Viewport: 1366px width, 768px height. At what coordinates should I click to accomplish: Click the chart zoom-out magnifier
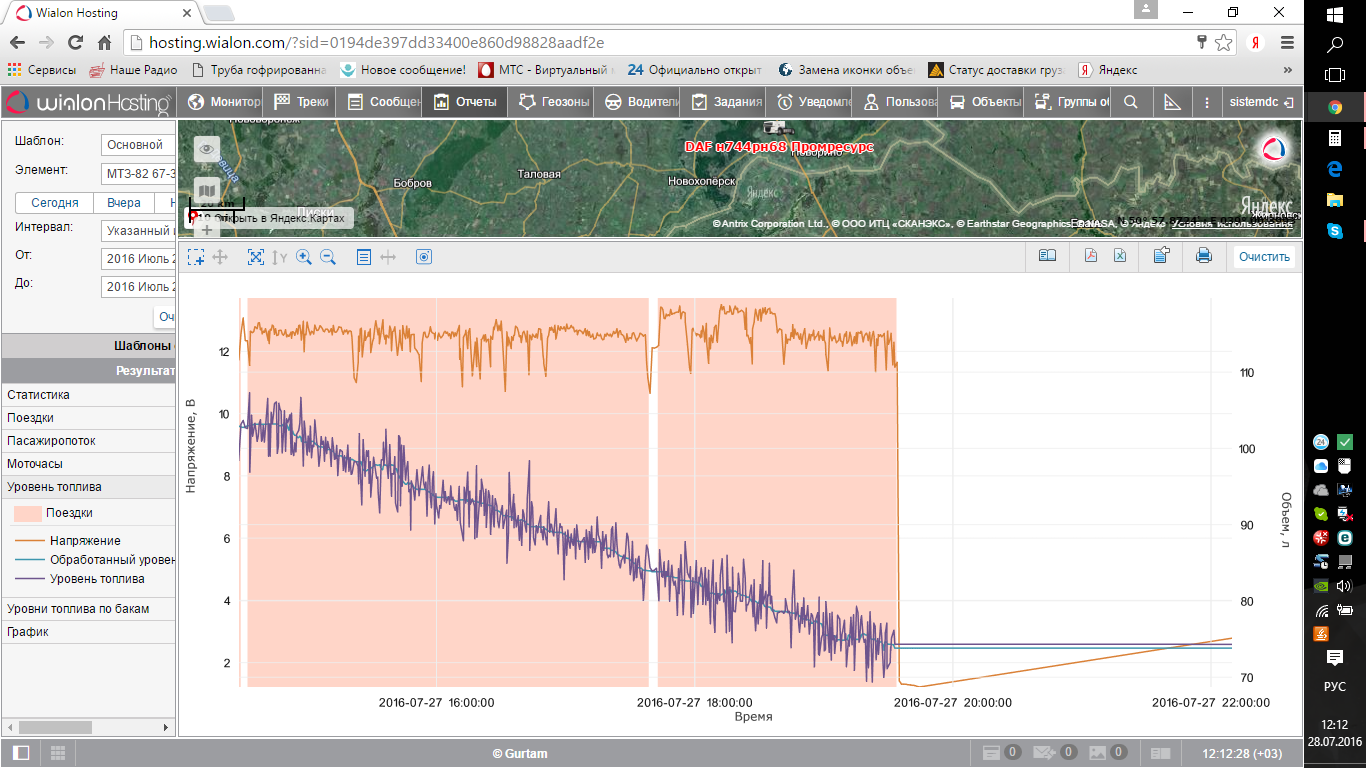[x=328, y=257]
